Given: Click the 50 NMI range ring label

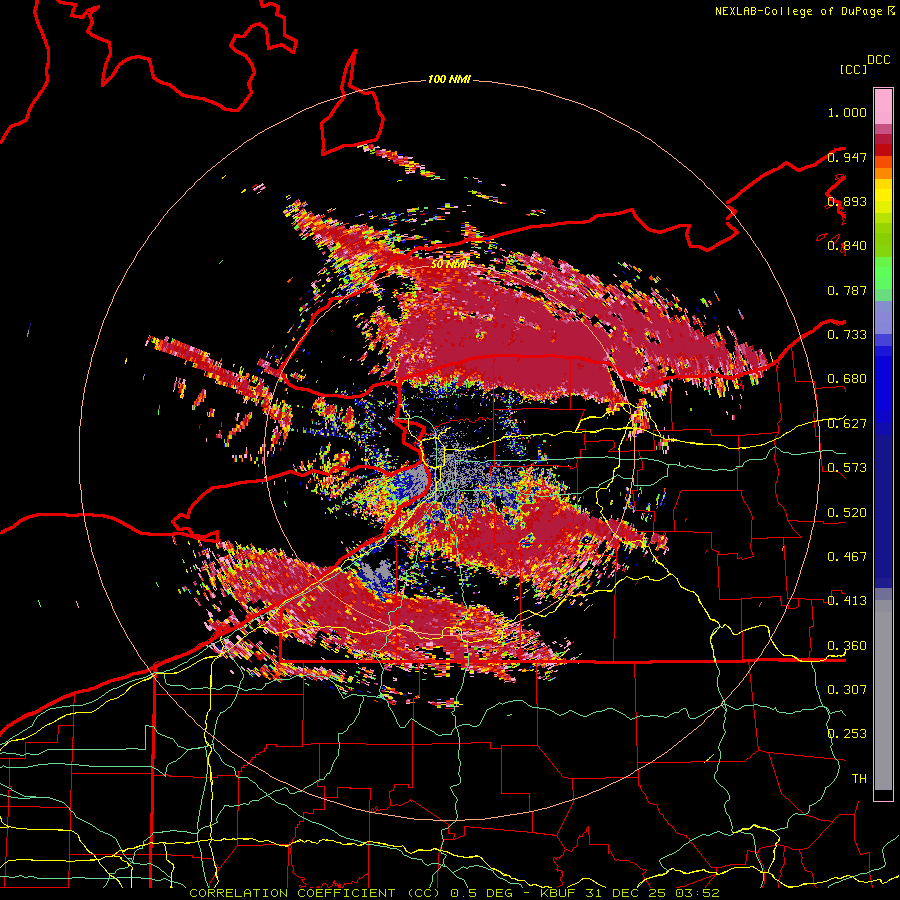Looking at the screenshot, I should pos(449,265).
